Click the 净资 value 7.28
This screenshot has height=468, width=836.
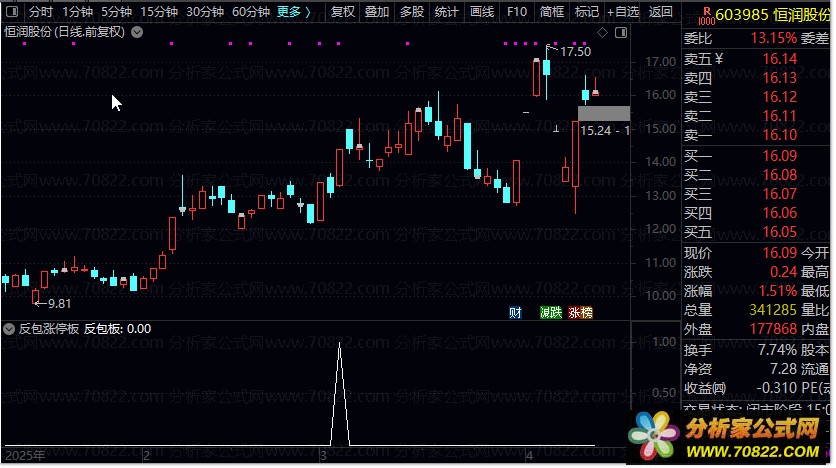(x=783, y=369)
